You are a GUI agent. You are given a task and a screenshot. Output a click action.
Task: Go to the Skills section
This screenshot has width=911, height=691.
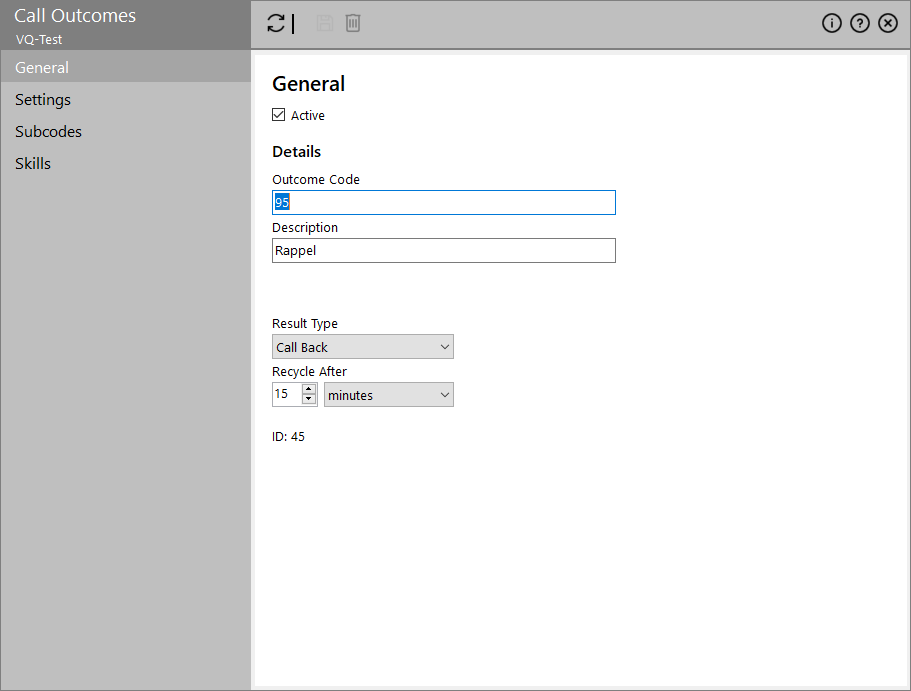coord(33,164)
